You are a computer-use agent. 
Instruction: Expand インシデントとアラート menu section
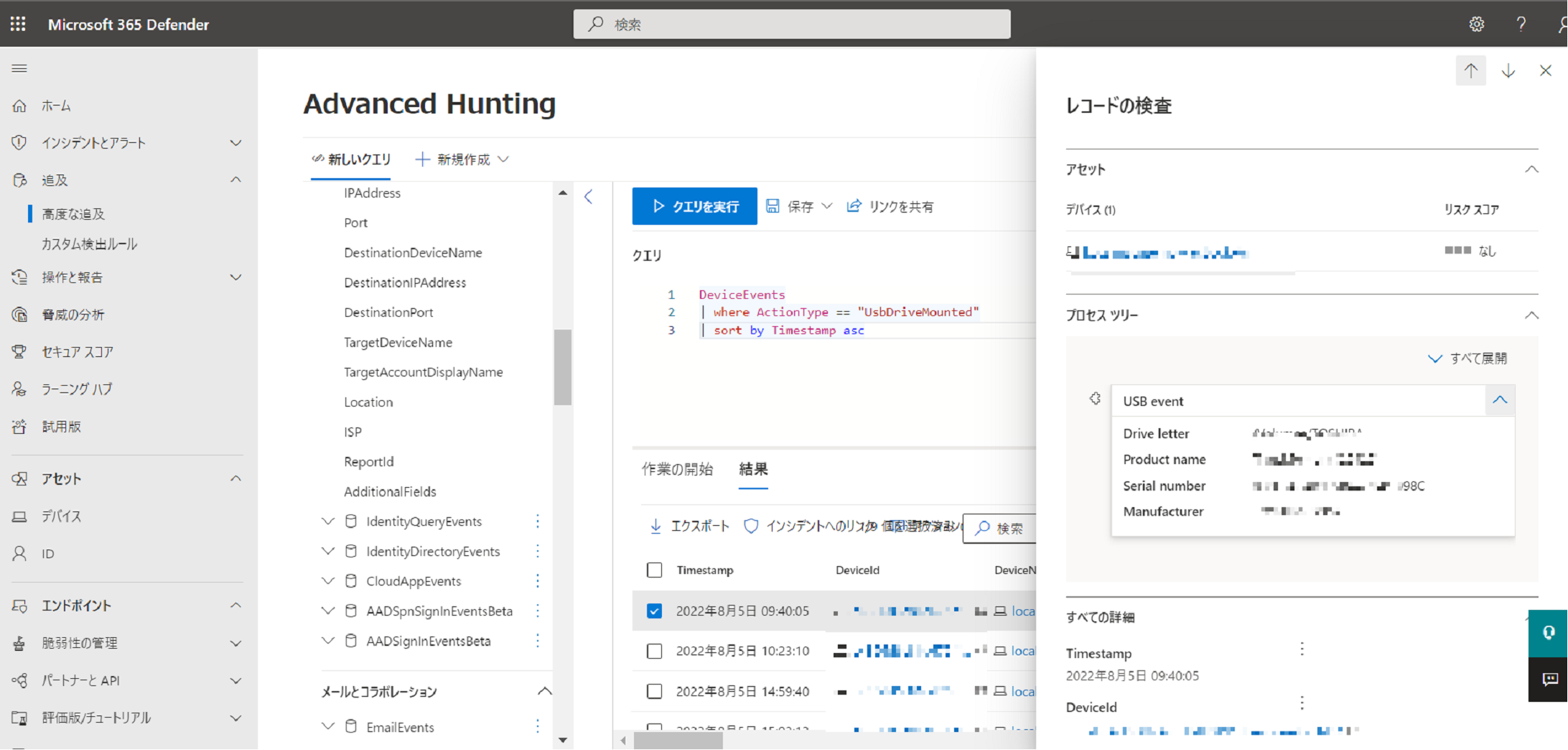pos(235,143)
